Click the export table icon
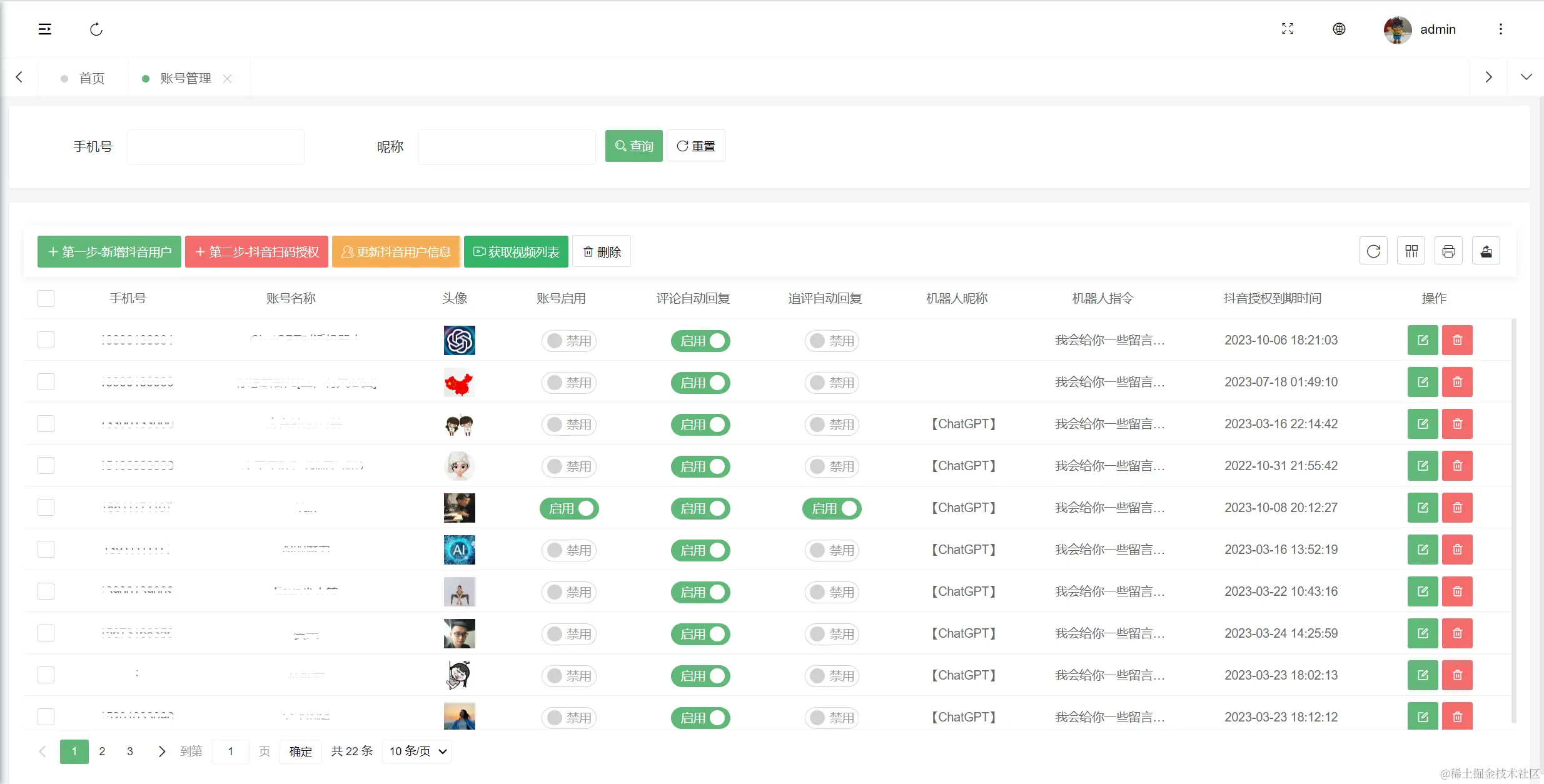 click(x=1486, y=251)
